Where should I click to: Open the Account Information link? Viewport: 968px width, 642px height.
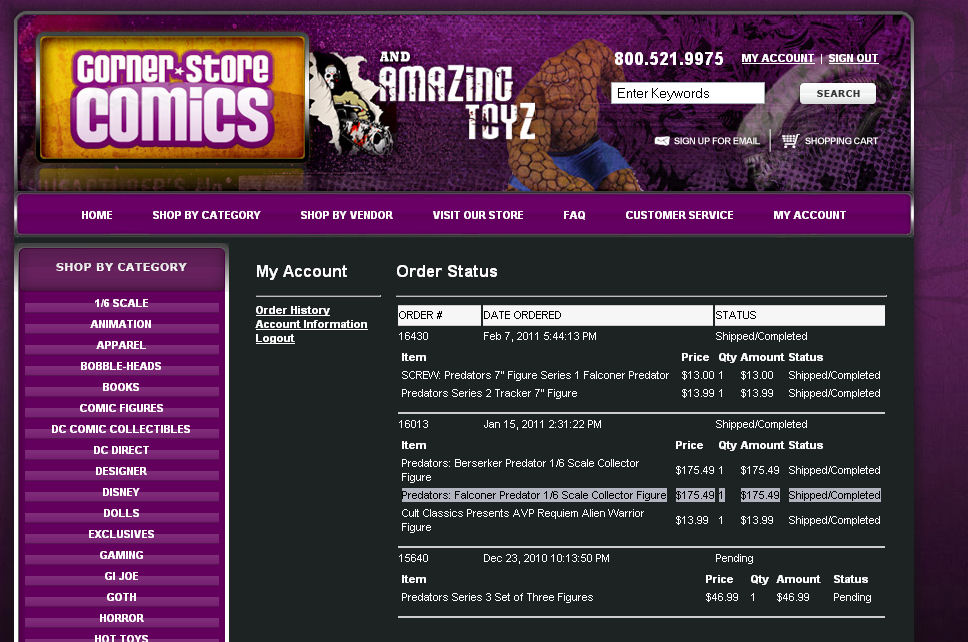point(311,324)
